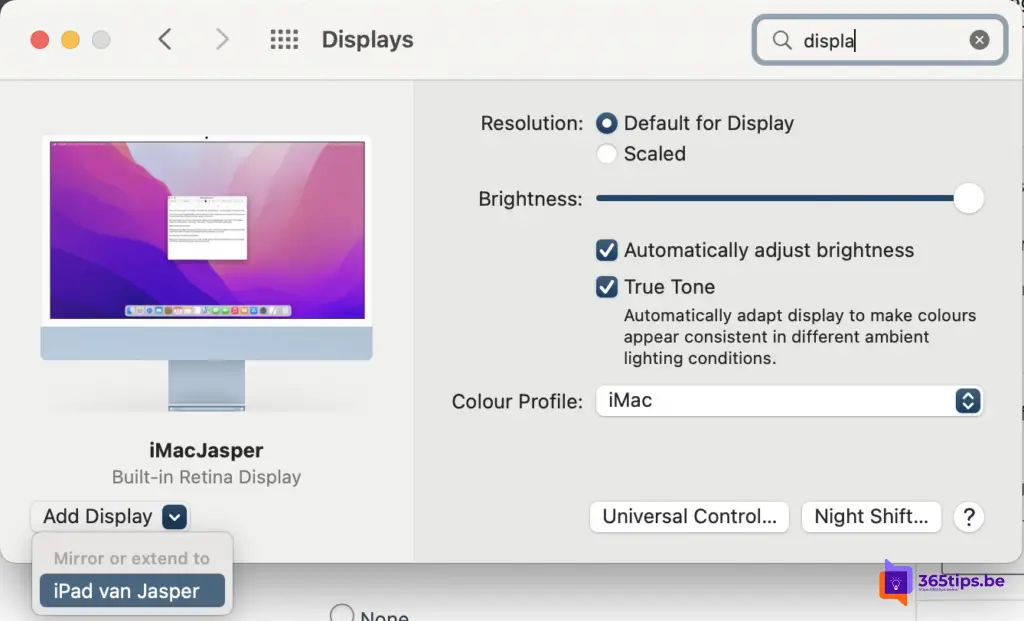The width and height of the screenshot is (1024, 621).
Task: Show all preferences grid icon
Action: (284, 39)
